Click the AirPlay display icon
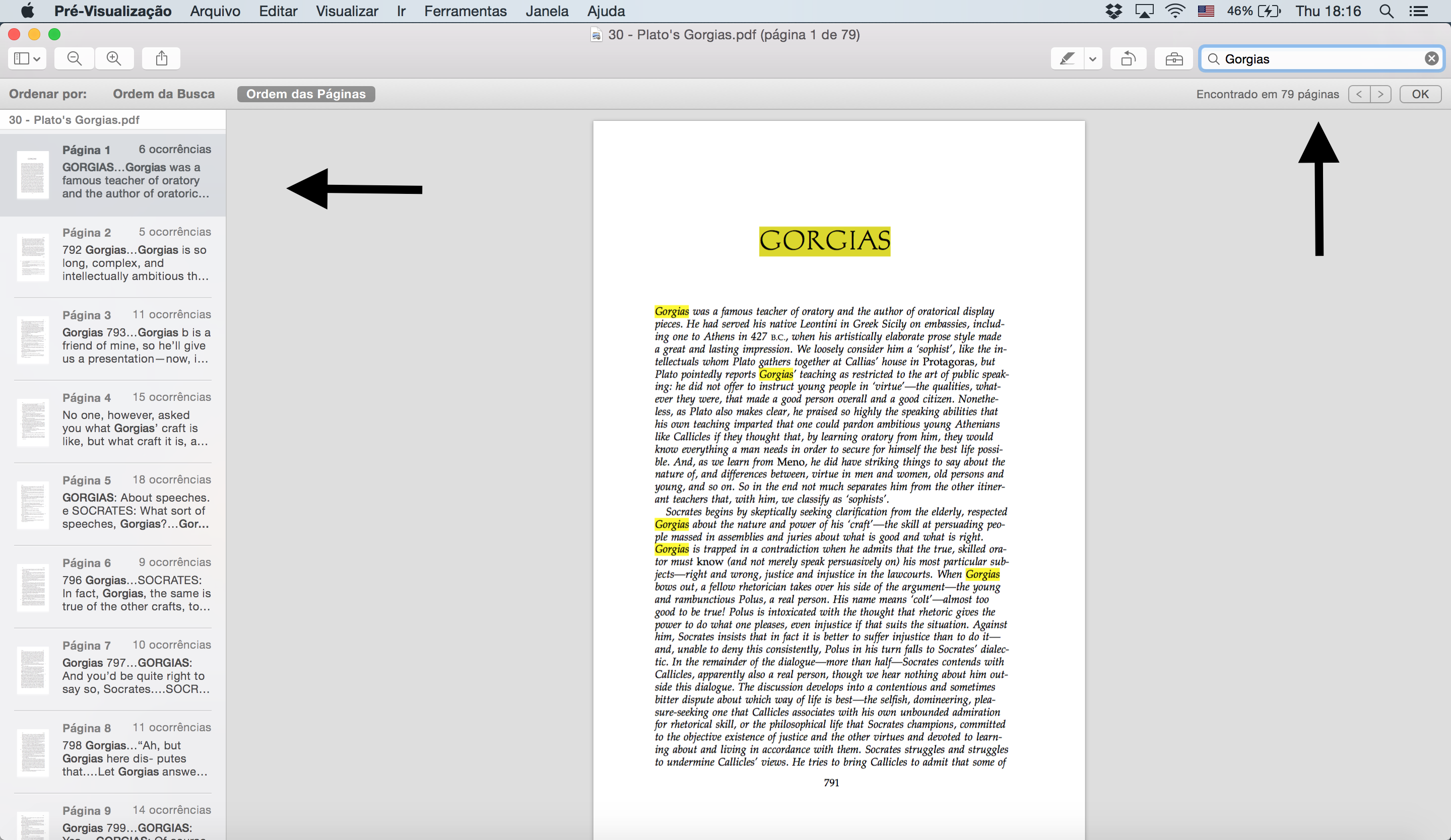The width and height of the screenshot is (1451, 840). [x=1144, y=11]
